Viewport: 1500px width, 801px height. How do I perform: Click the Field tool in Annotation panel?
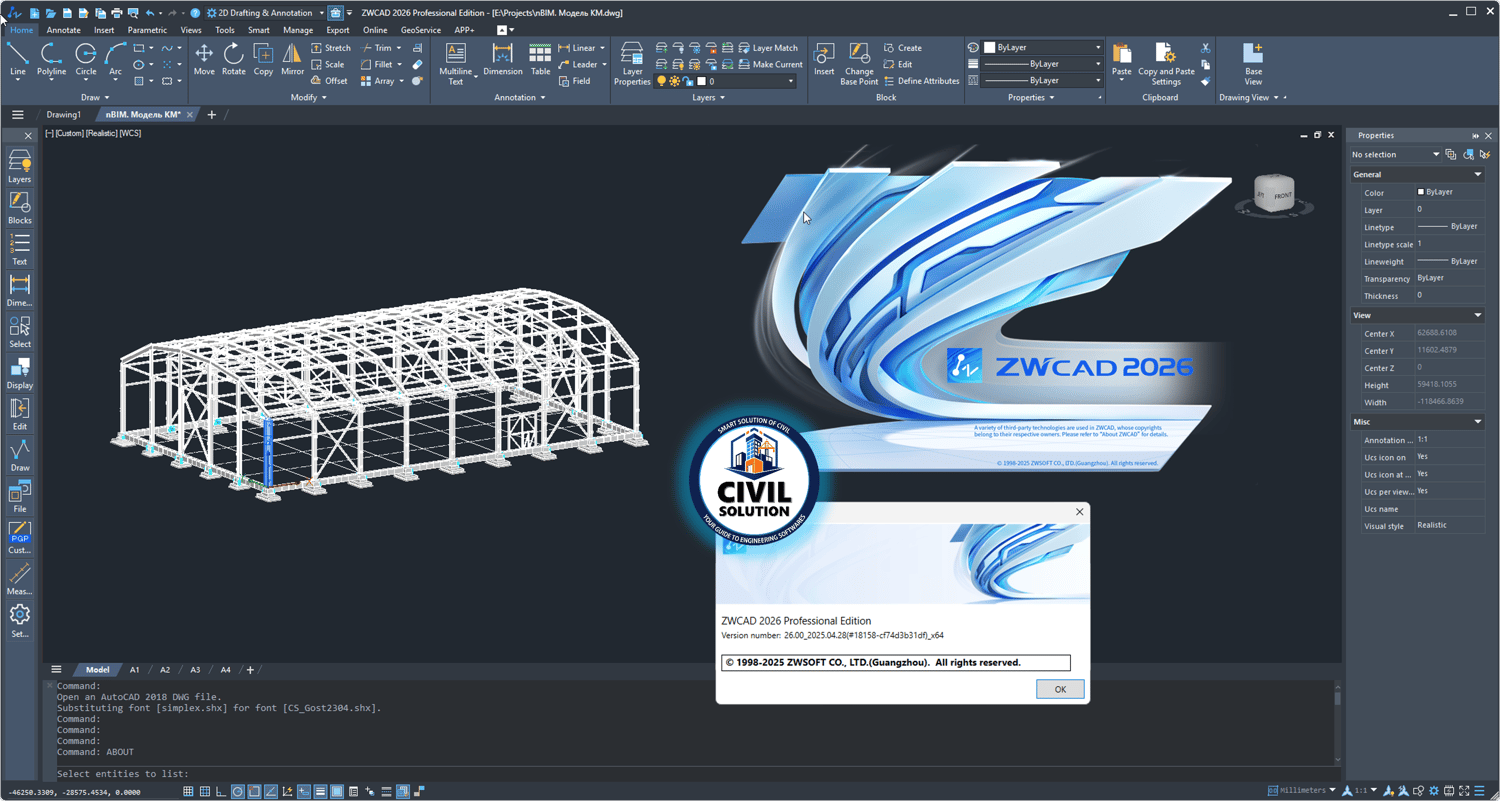tap(574, 81)
